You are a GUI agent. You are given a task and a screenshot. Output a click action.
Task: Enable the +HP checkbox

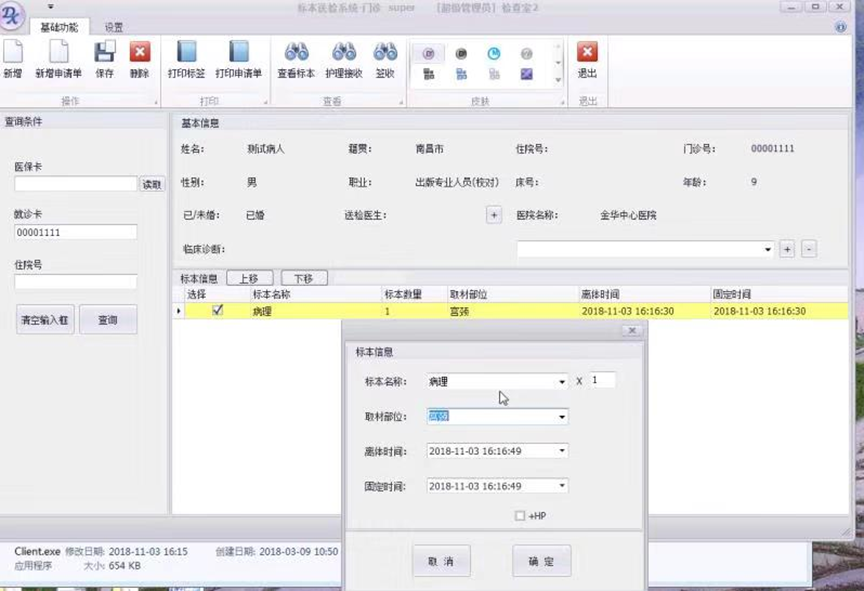(x=520, y=516)
